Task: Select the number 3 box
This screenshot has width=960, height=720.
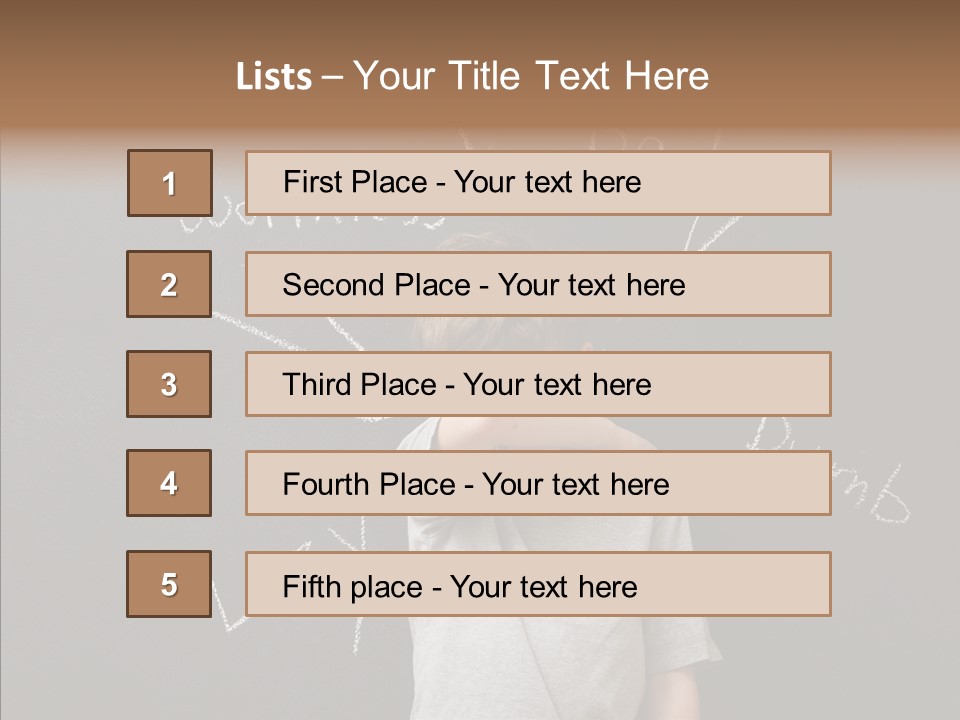Action: [169, 384]
